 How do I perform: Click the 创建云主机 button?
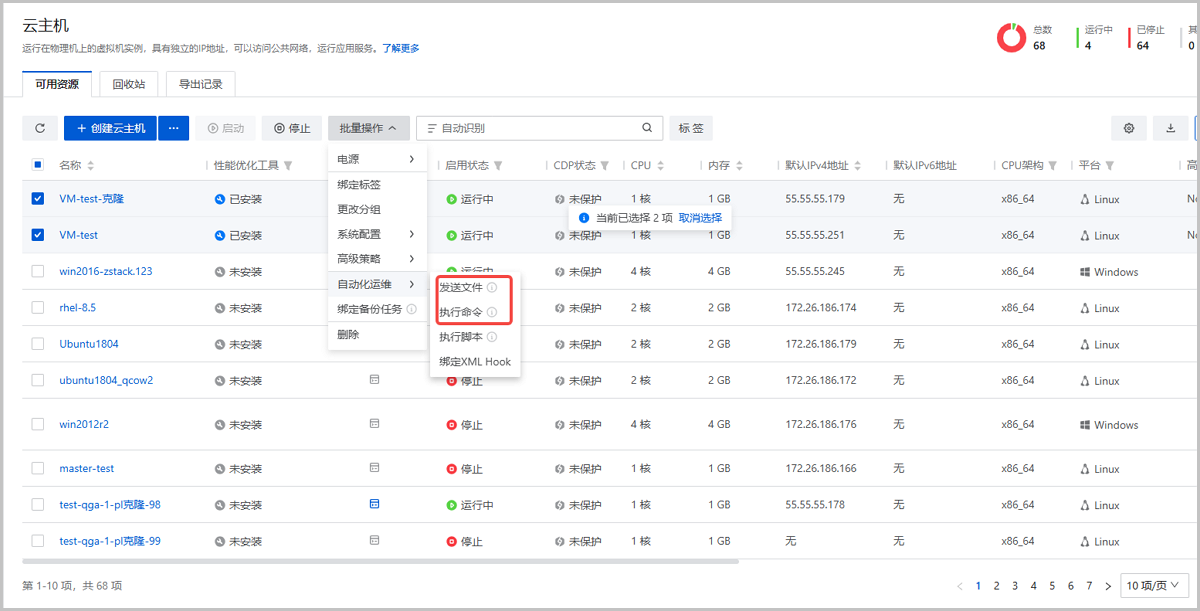coord(110,128)
